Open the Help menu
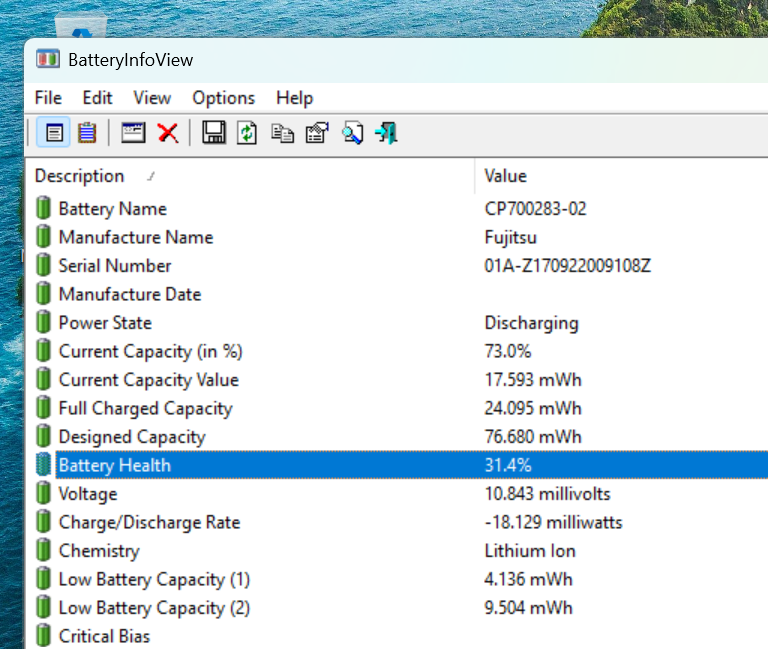 tap(294, 98)
